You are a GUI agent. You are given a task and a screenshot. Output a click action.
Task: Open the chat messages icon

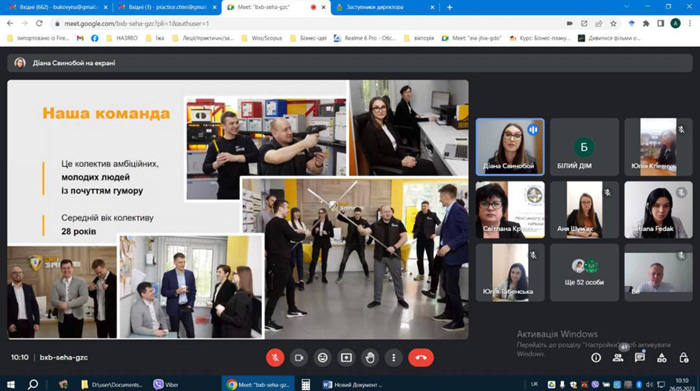[x=640, y=358]
